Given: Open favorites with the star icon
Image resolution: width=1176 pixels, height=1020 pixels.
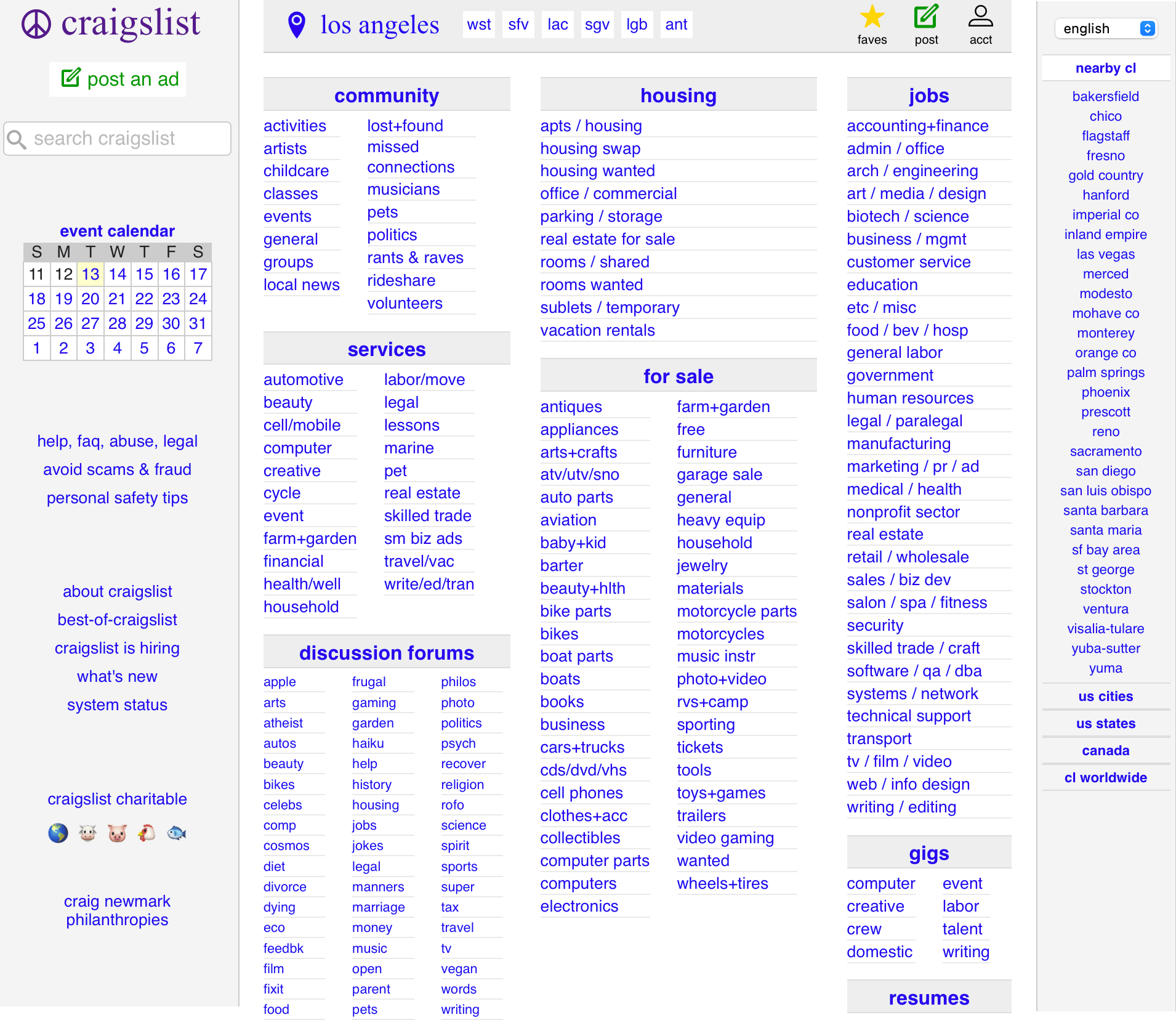Looking at the screenshot, I should 872,17.
